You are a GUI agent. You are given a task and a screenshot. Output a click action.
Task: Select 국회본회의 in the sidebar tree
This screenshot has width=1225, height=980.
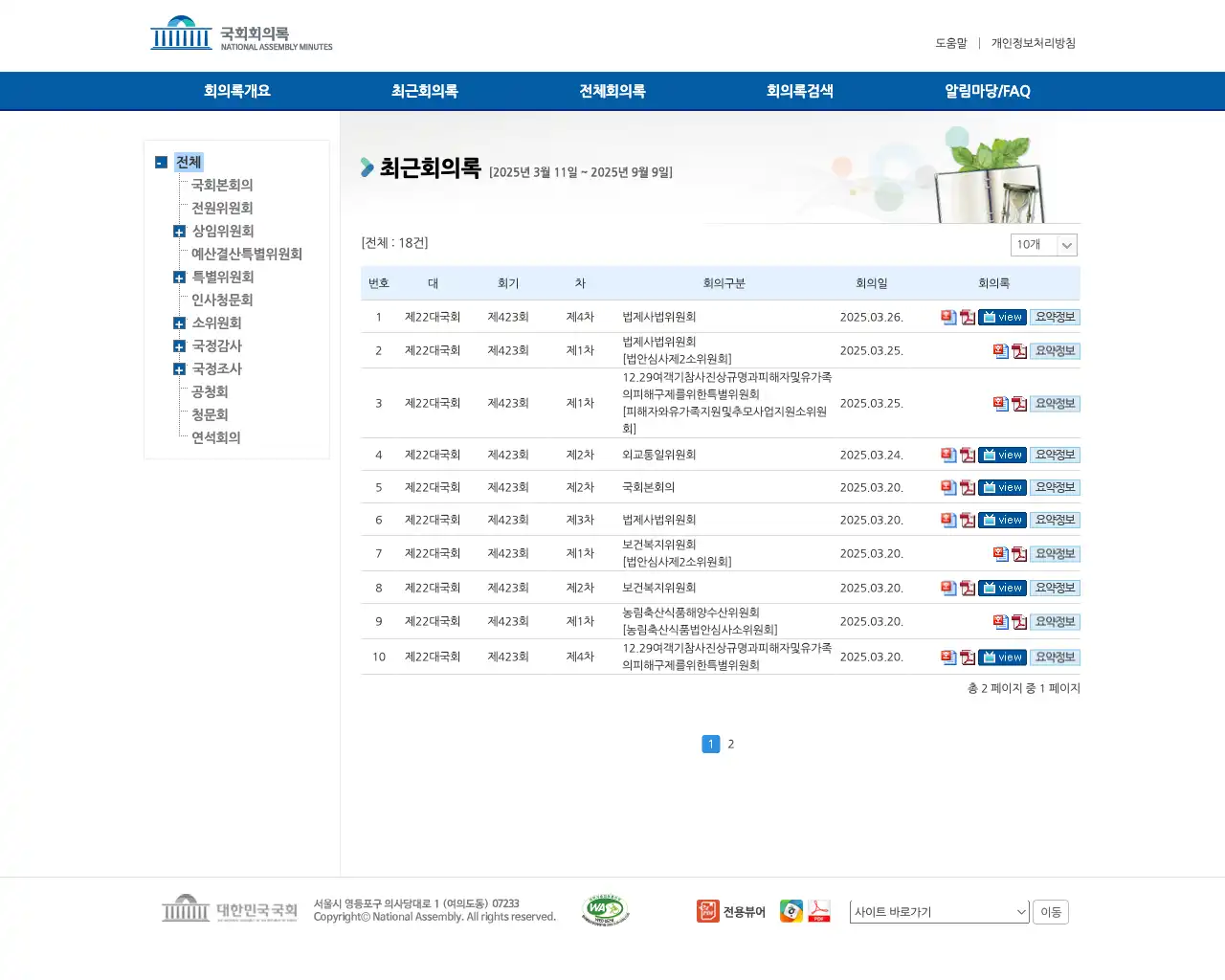pyautogui.click(x=222, y=185)
